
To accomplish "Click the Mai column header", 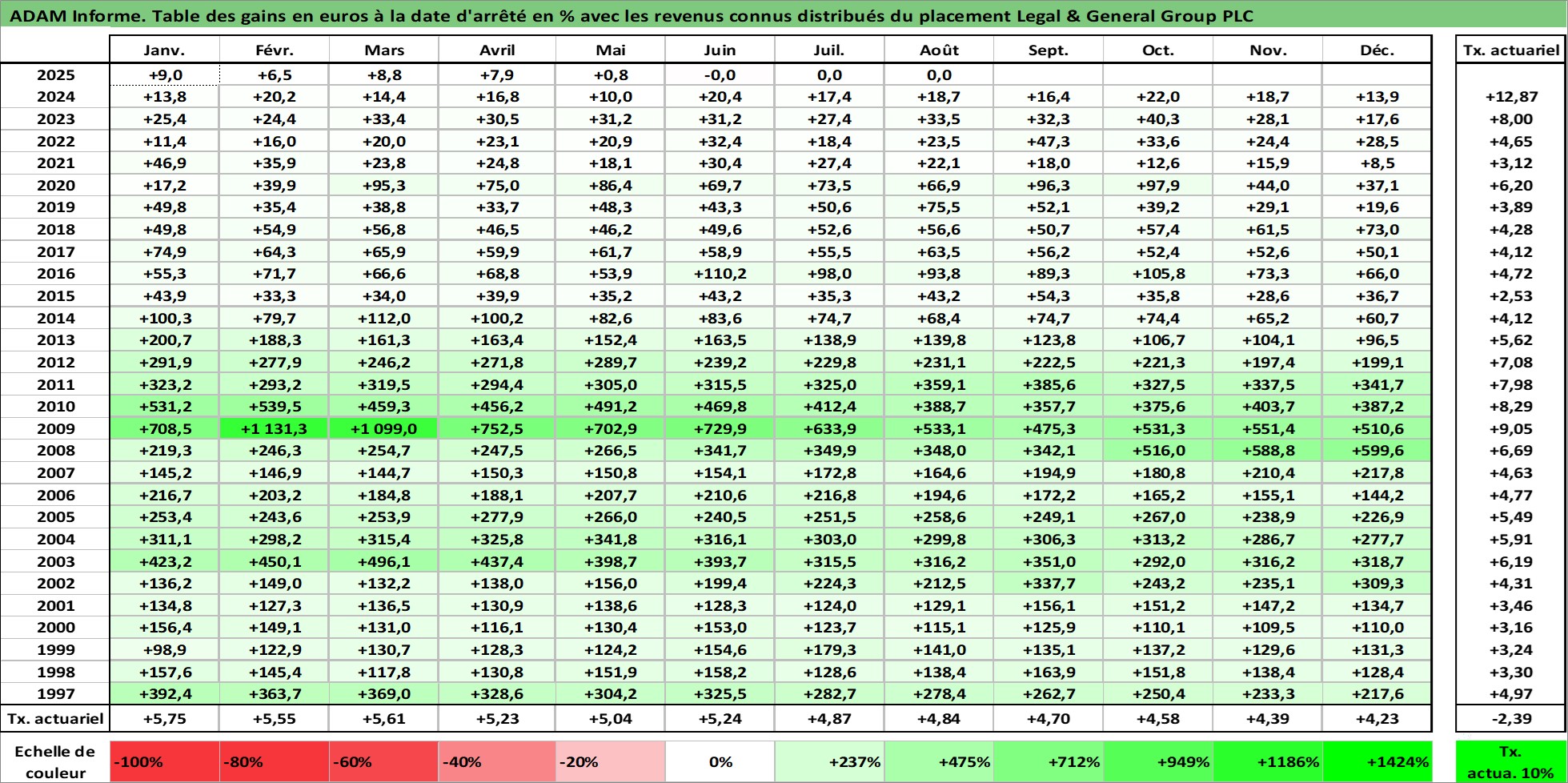I will click(x=611, y=50).
